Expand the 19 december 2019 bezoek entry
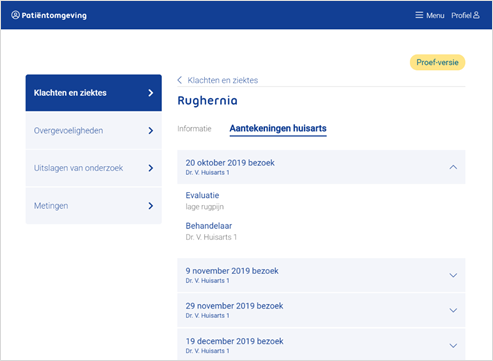 pyautogui.click(x=453, y=346)
